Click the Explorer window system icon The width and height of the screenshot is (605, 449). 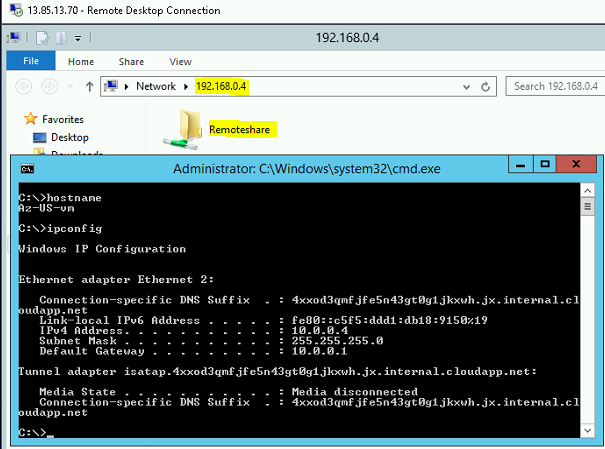coord(13,37)
